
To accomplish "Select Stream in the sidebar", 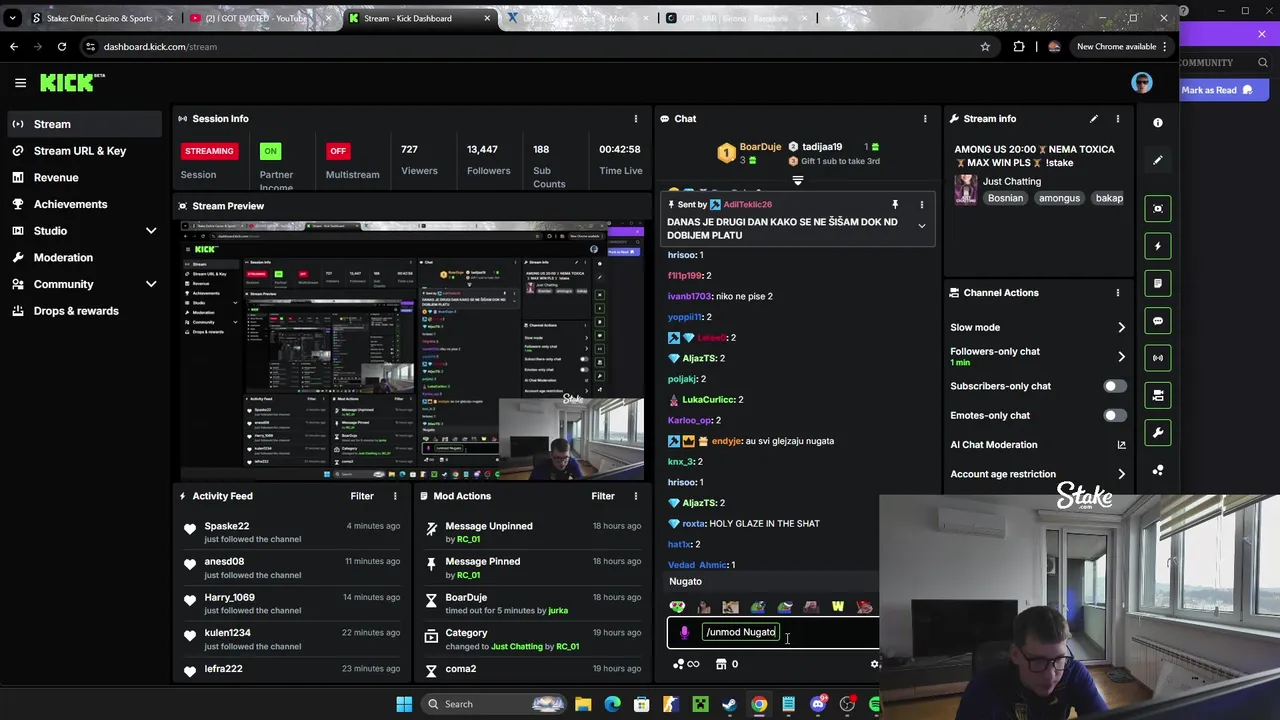I will tap(84, 124).
